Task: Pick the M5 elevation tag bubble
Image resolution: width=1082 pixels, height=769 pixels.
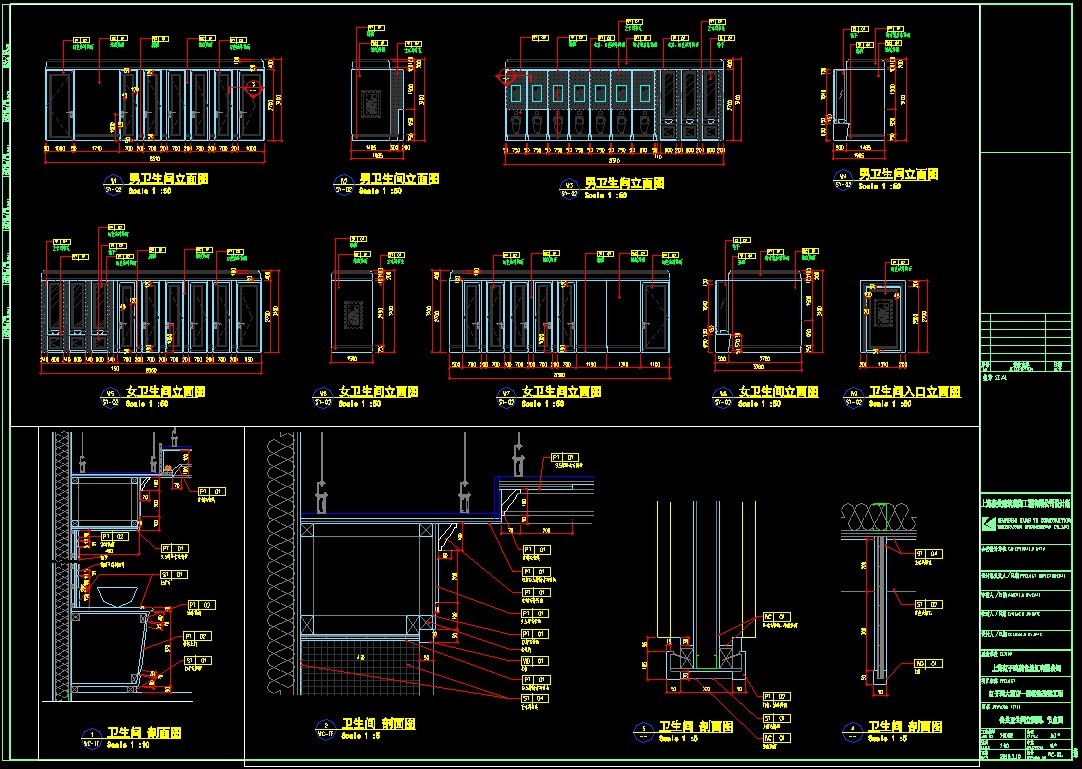Action: [x=110, y=397]
